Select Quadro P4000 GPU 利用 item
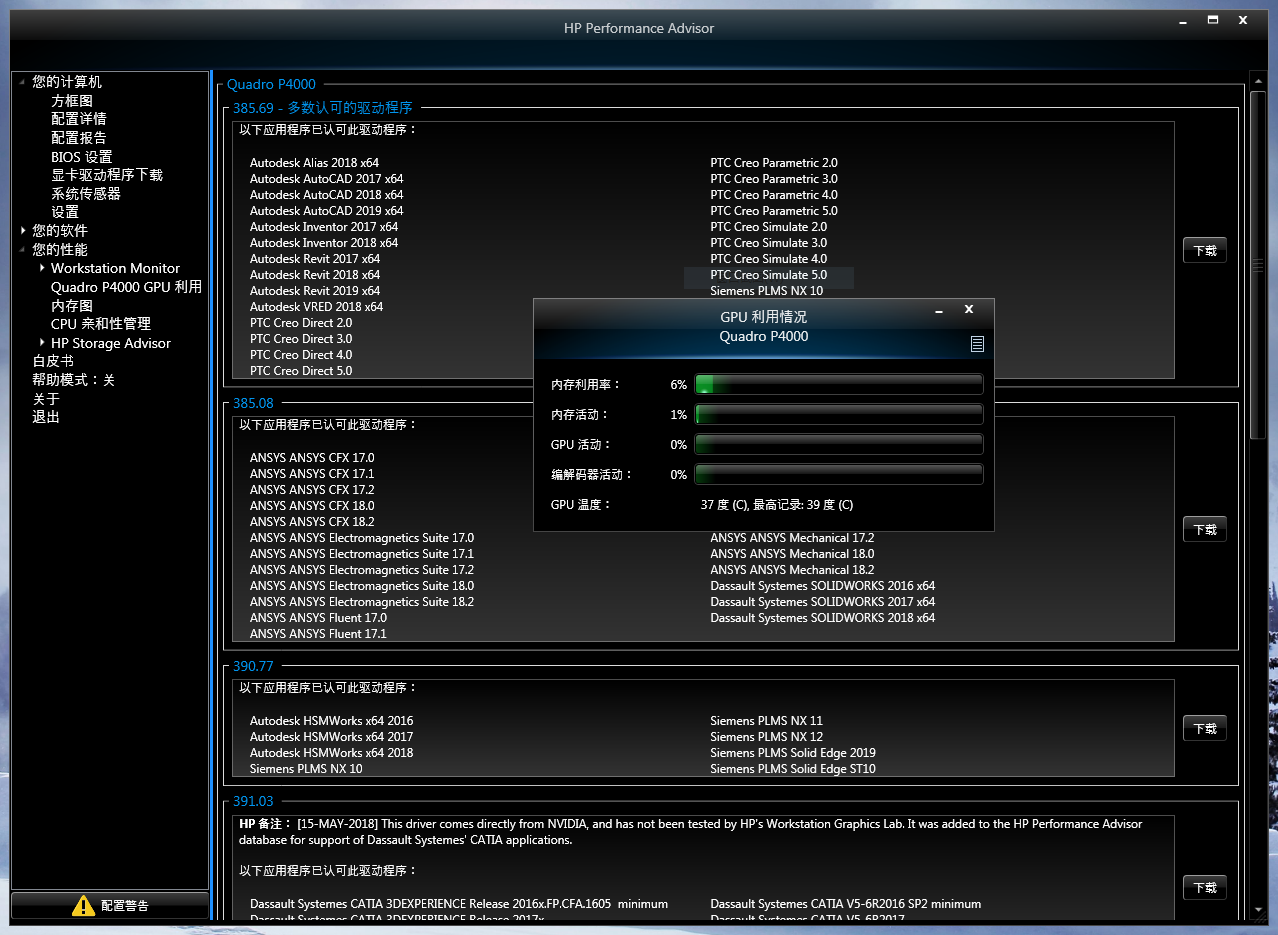This screenshot has width=1278, height=935. pyautogui.click(x=127, y=287)
